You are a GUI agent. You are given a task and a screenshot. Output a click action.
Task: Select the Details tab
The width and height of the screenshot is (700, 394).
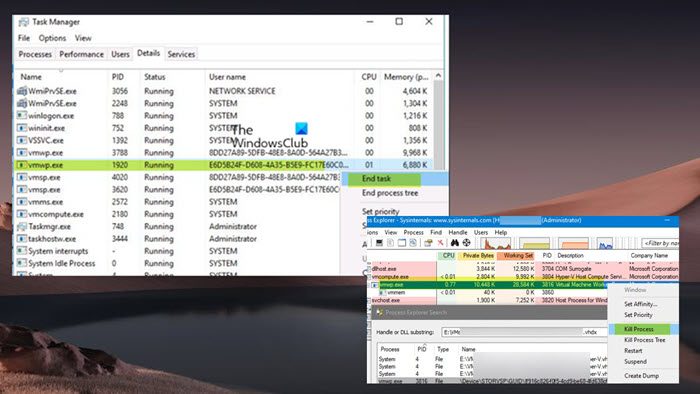148,53
